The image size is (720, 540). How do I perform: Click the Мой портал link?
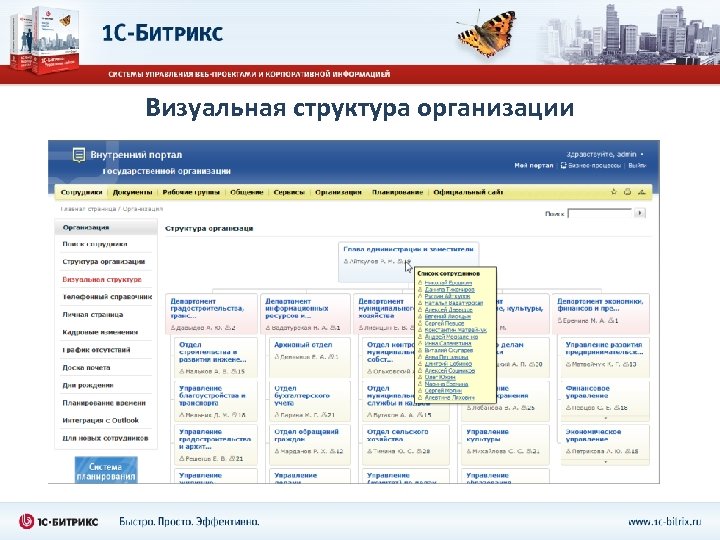(534, 165)
